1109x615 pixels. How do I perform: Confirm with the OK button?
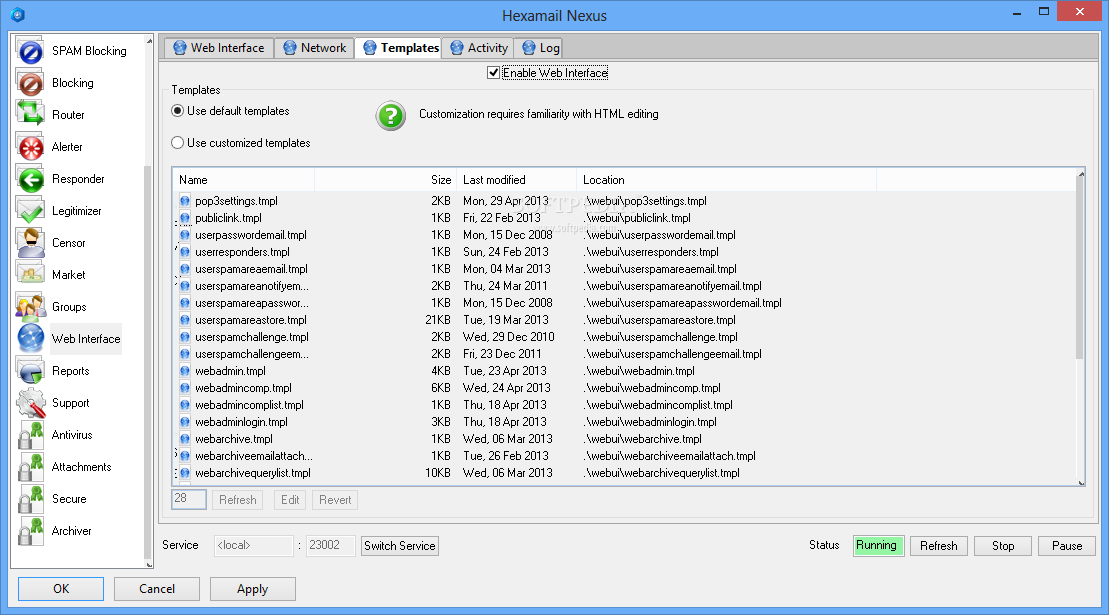(x=61, y=589)
